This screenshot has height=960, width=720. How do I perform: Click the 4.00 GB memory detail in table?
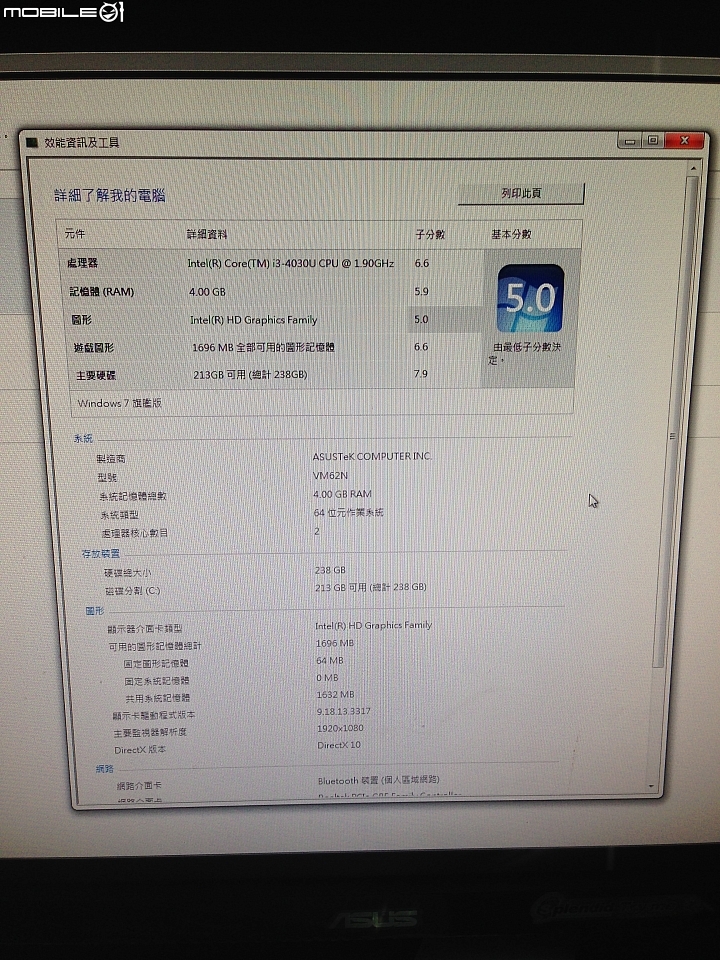(207, 292)
